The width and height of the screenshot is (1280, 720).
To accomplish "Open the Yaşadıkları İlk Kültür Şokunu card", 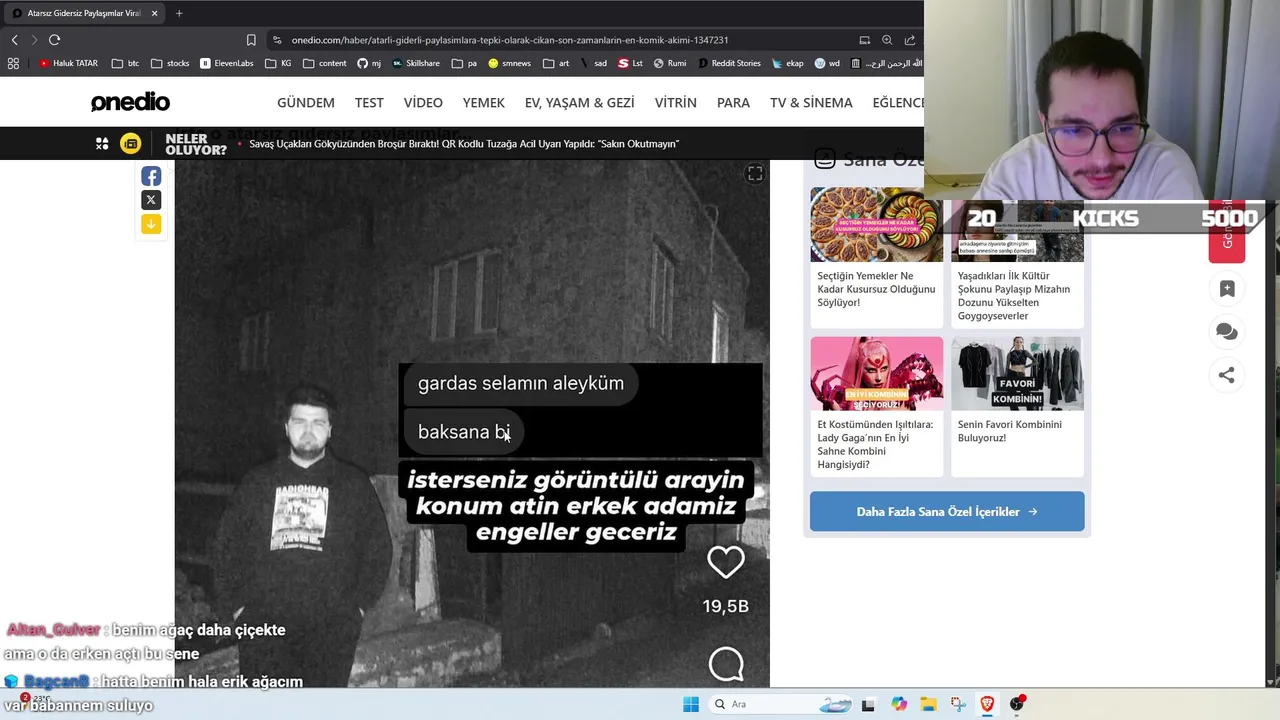I will [1017, 265].
